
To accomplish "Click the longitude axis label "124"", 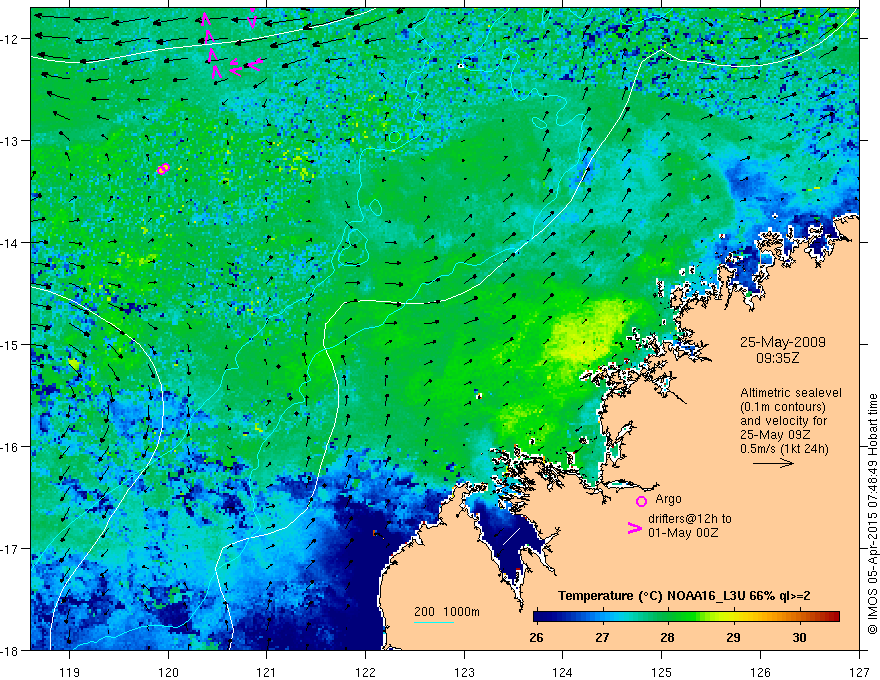I will 563,672.
